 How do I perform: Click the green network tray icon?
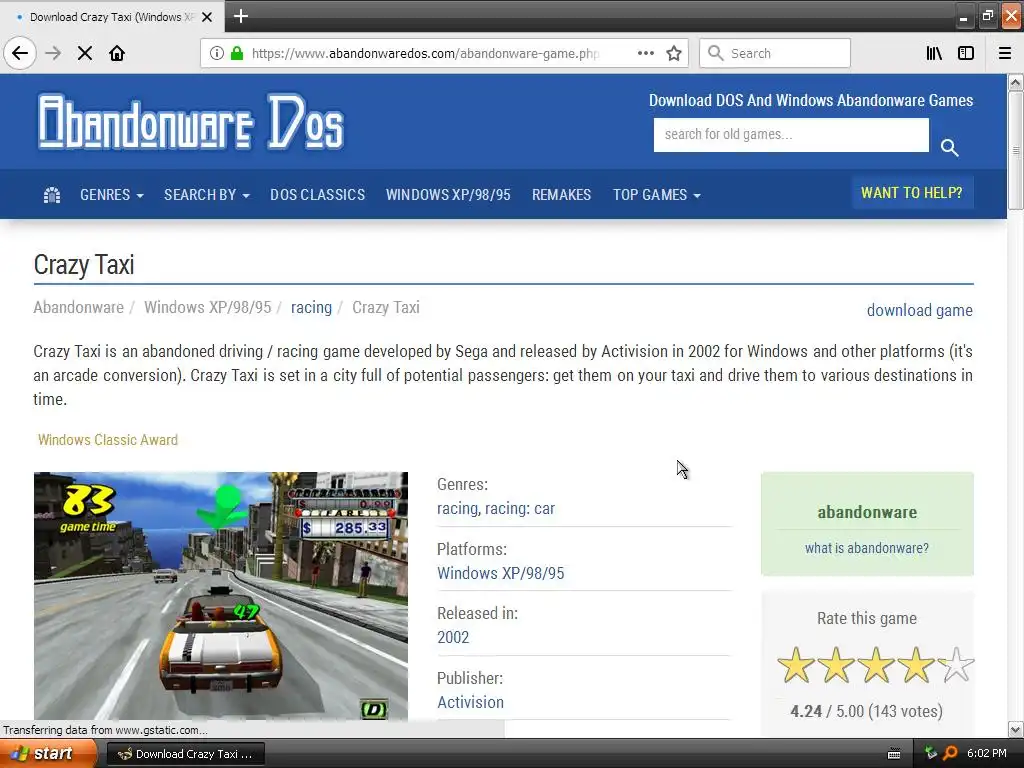[x=931, y=753]
